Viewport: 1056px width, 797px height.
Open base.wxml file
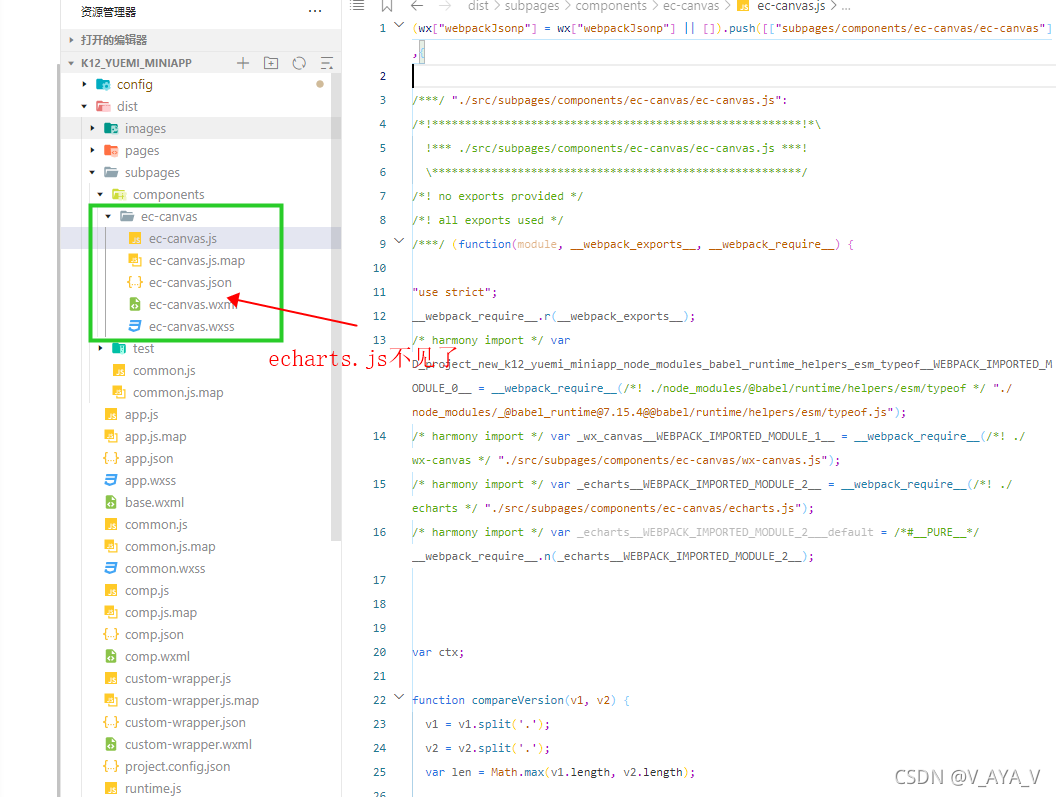pyautogui.click(x=154, y=503)
